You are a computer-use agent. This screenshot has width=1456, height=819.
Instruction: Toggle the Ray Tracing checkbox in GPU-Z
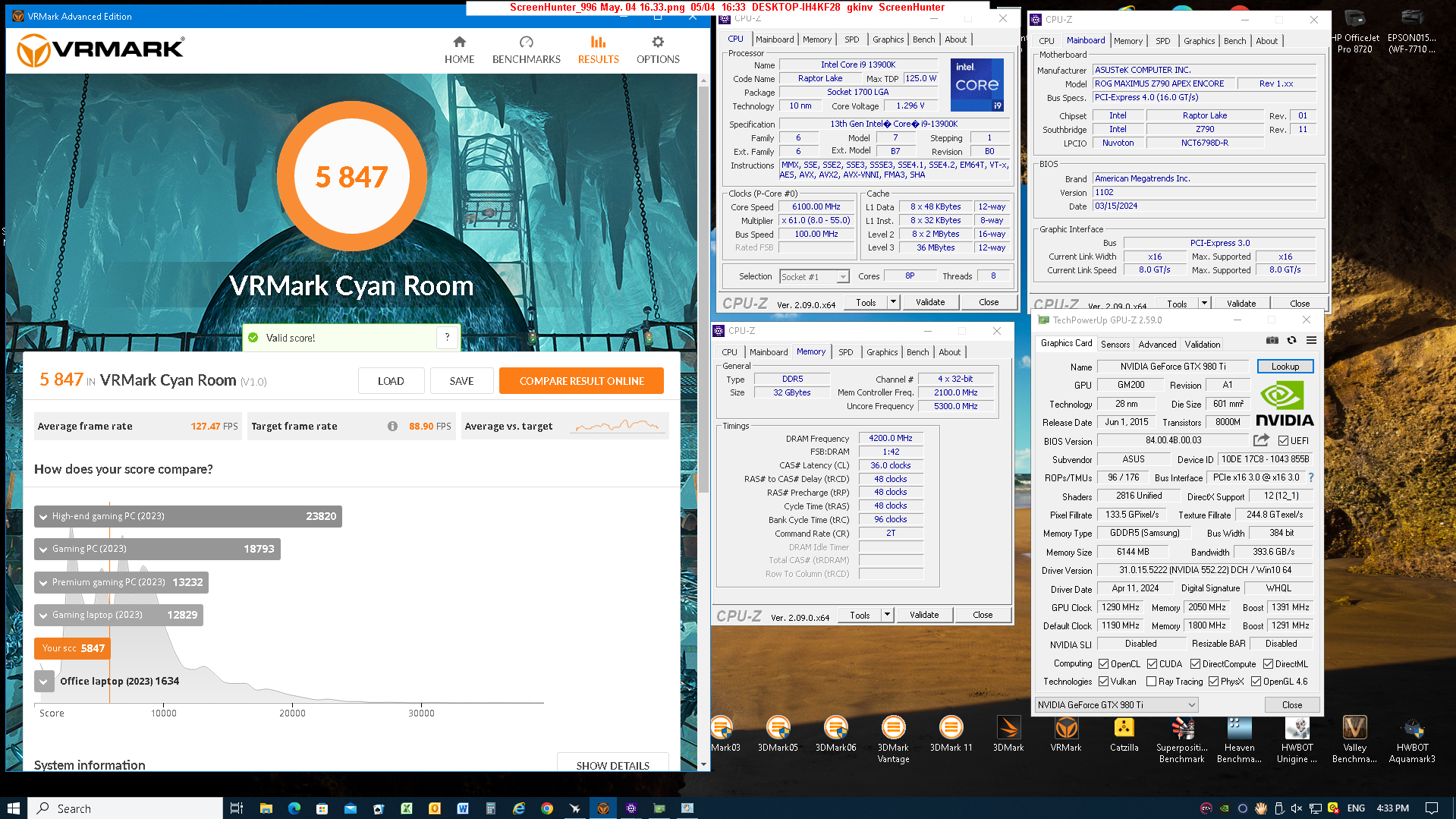1152,682
